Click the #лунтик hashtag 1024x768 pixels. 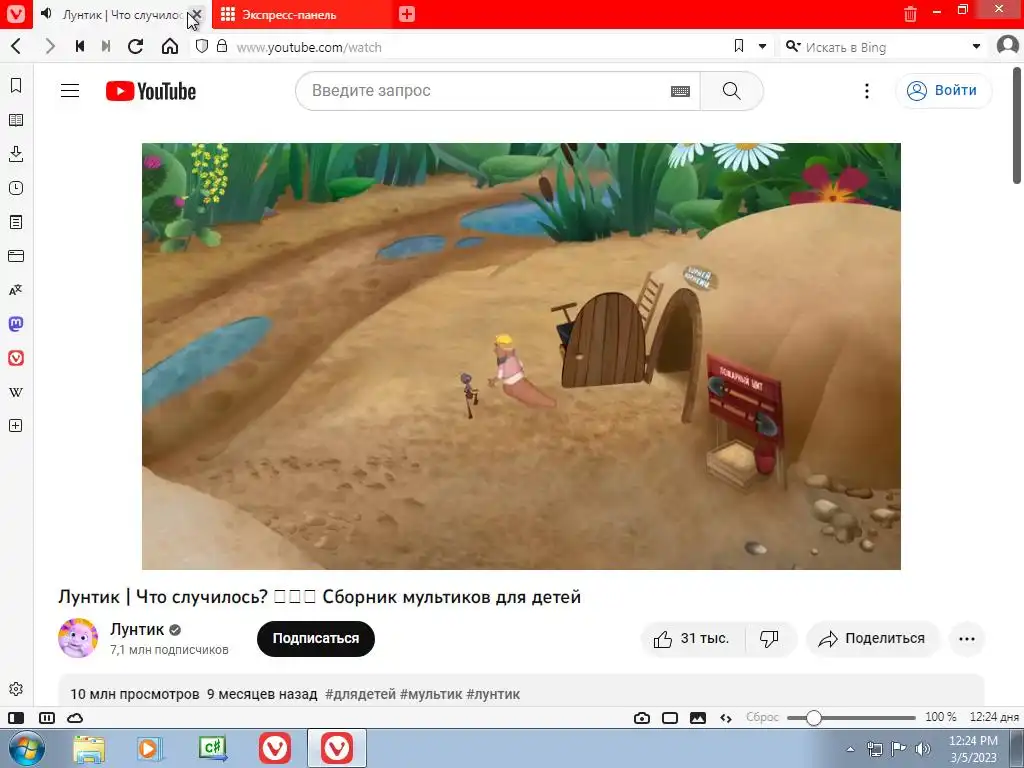(493, 694)
